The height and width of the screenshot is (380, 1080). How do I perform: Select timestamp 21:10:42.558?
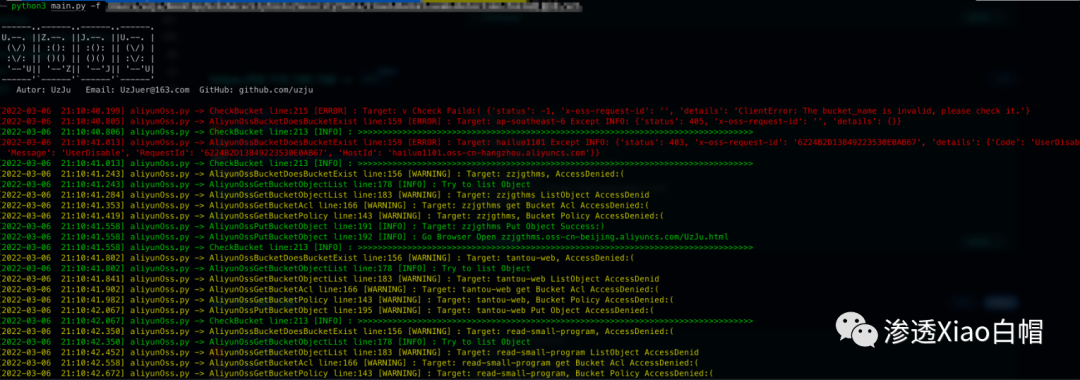(x=92, y=362)
